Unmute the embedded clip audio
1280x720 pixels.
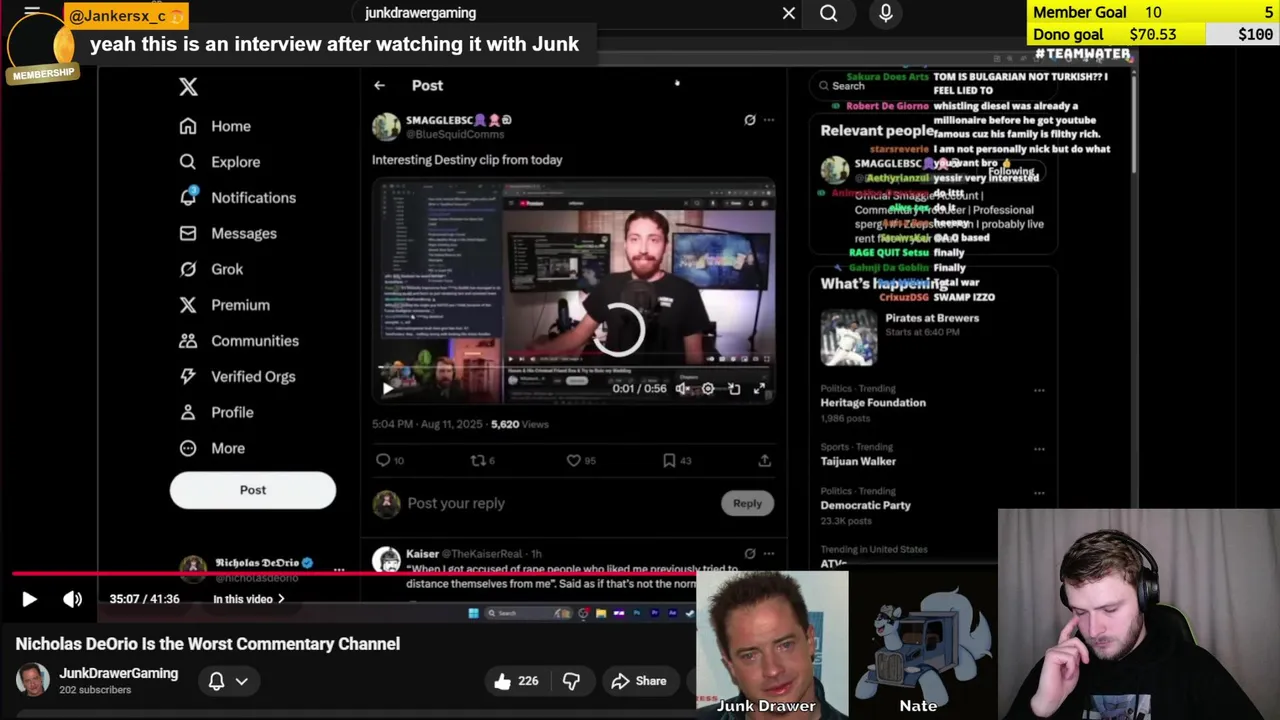(x=682, y=389)
